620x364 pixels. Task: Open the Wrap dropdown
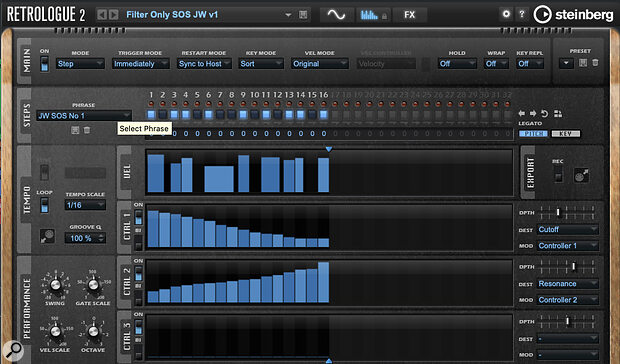tap(496, 64)
